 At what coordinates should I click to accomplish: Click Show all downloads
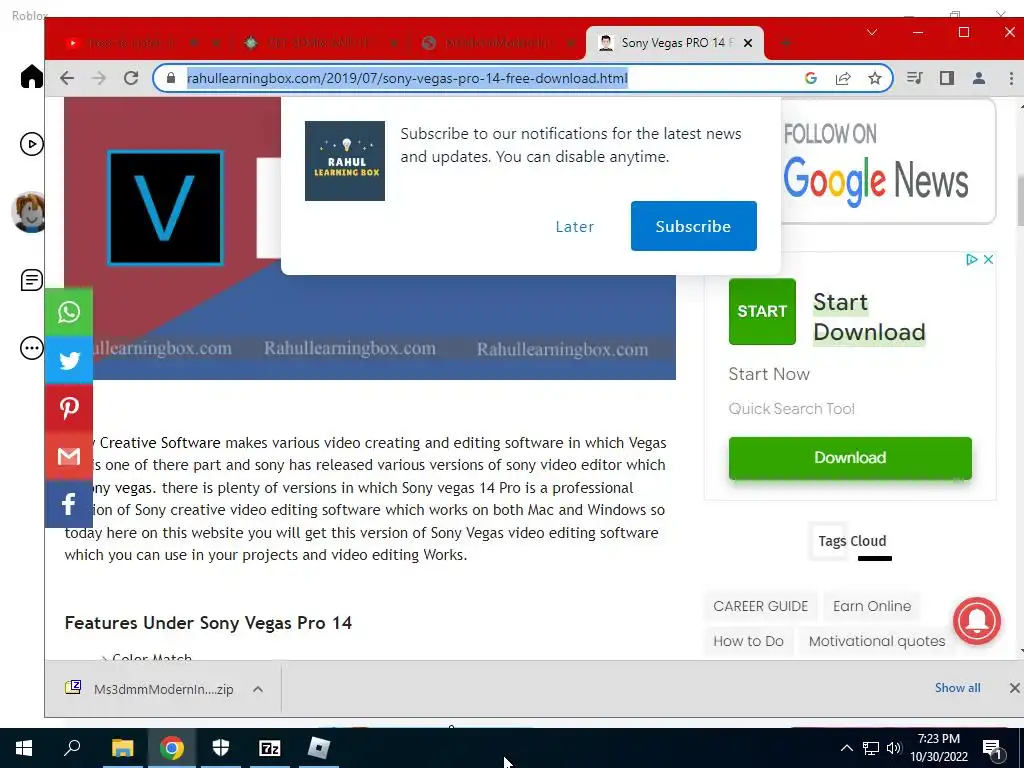pyautogui.click(x=957, y=688)
